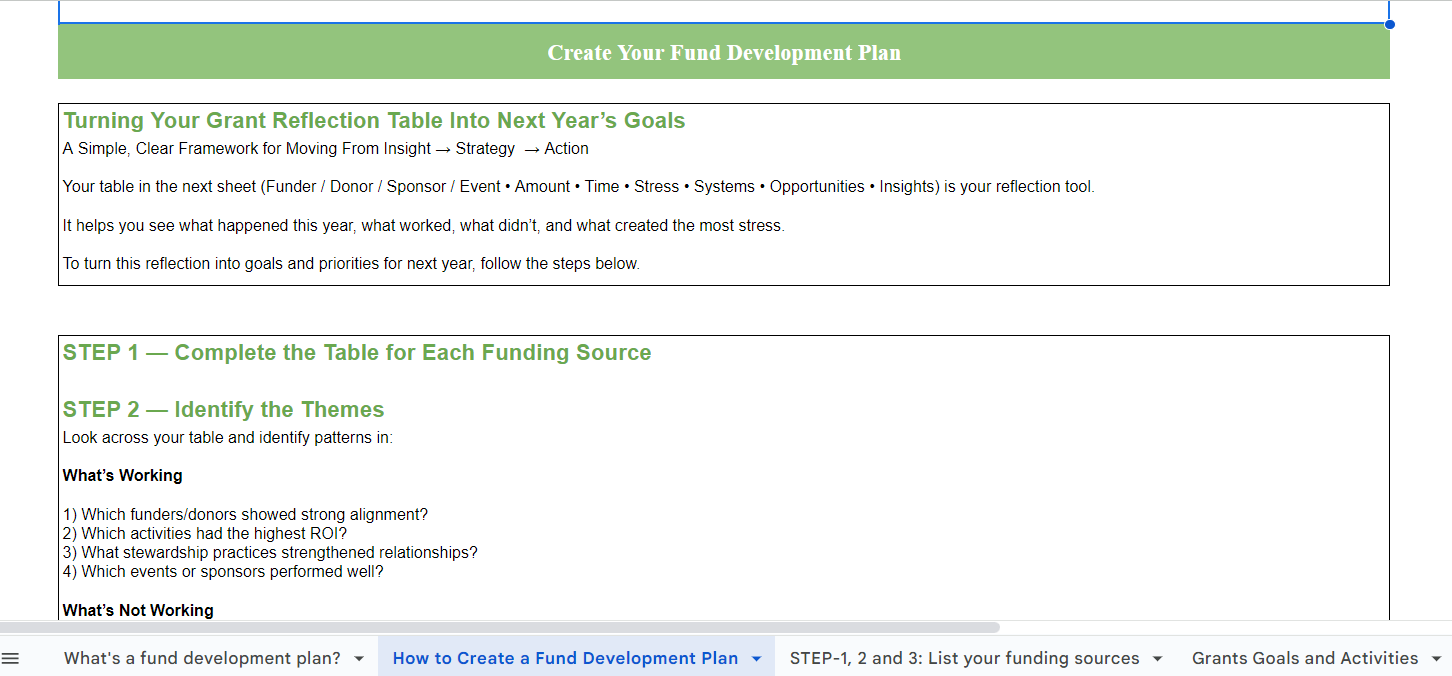This screenshot has height=676, width=1452.
Task: Select the green "Create Your Fund Development Plan" header cell
Action: (x=724, y=53)
